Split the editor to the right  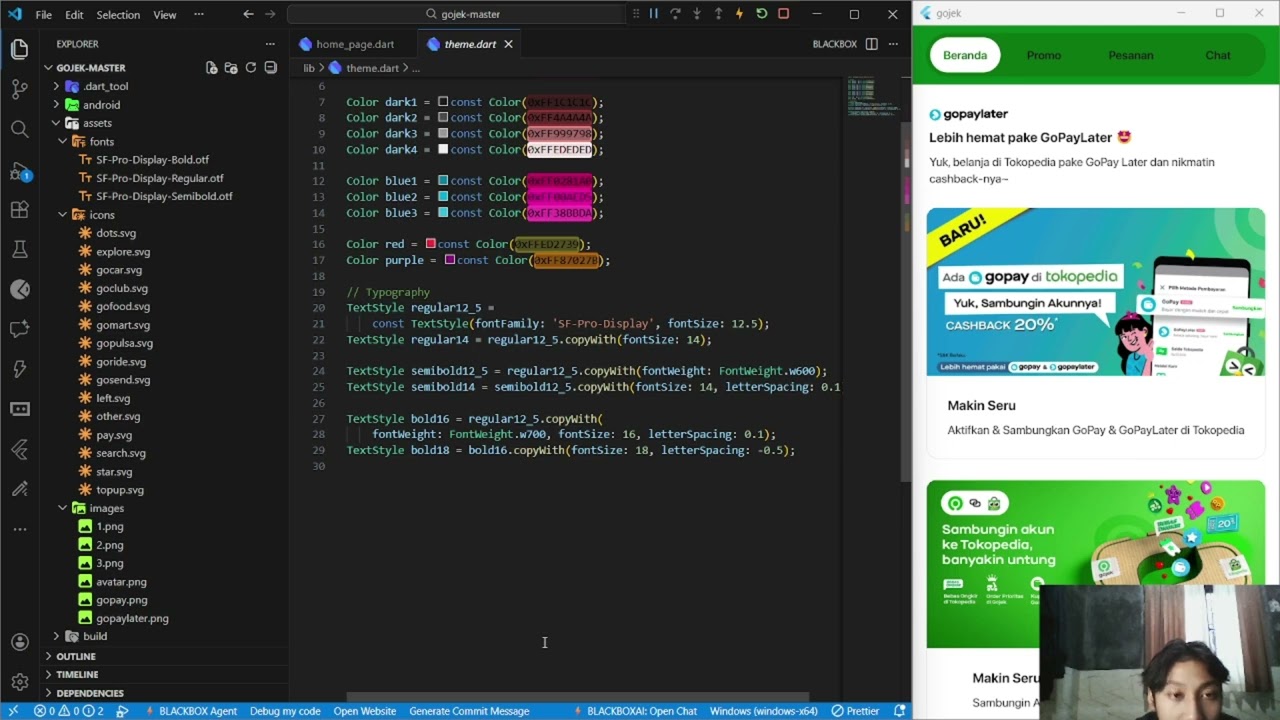[871, 44]
